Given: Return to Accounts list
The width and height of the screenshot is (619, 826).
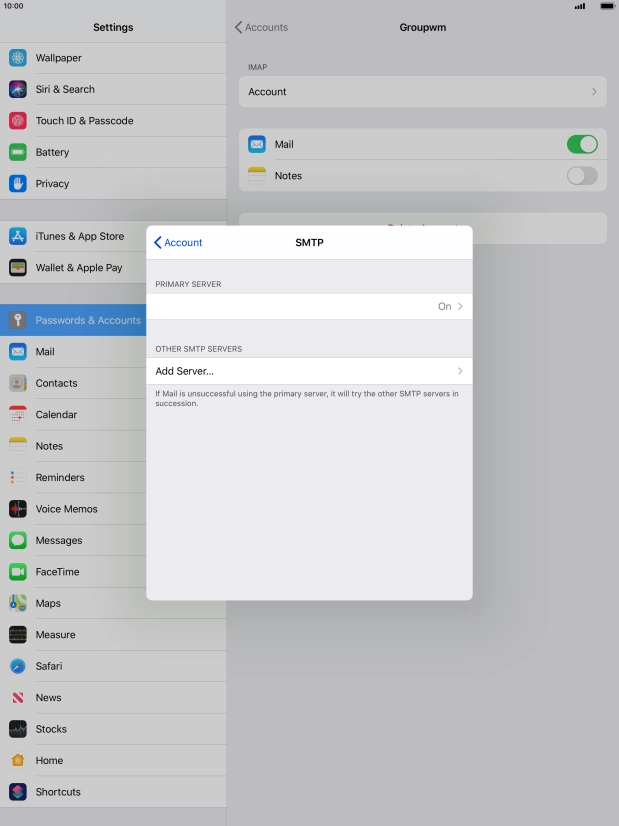Looking at the screenshot, I should (261, 27).
